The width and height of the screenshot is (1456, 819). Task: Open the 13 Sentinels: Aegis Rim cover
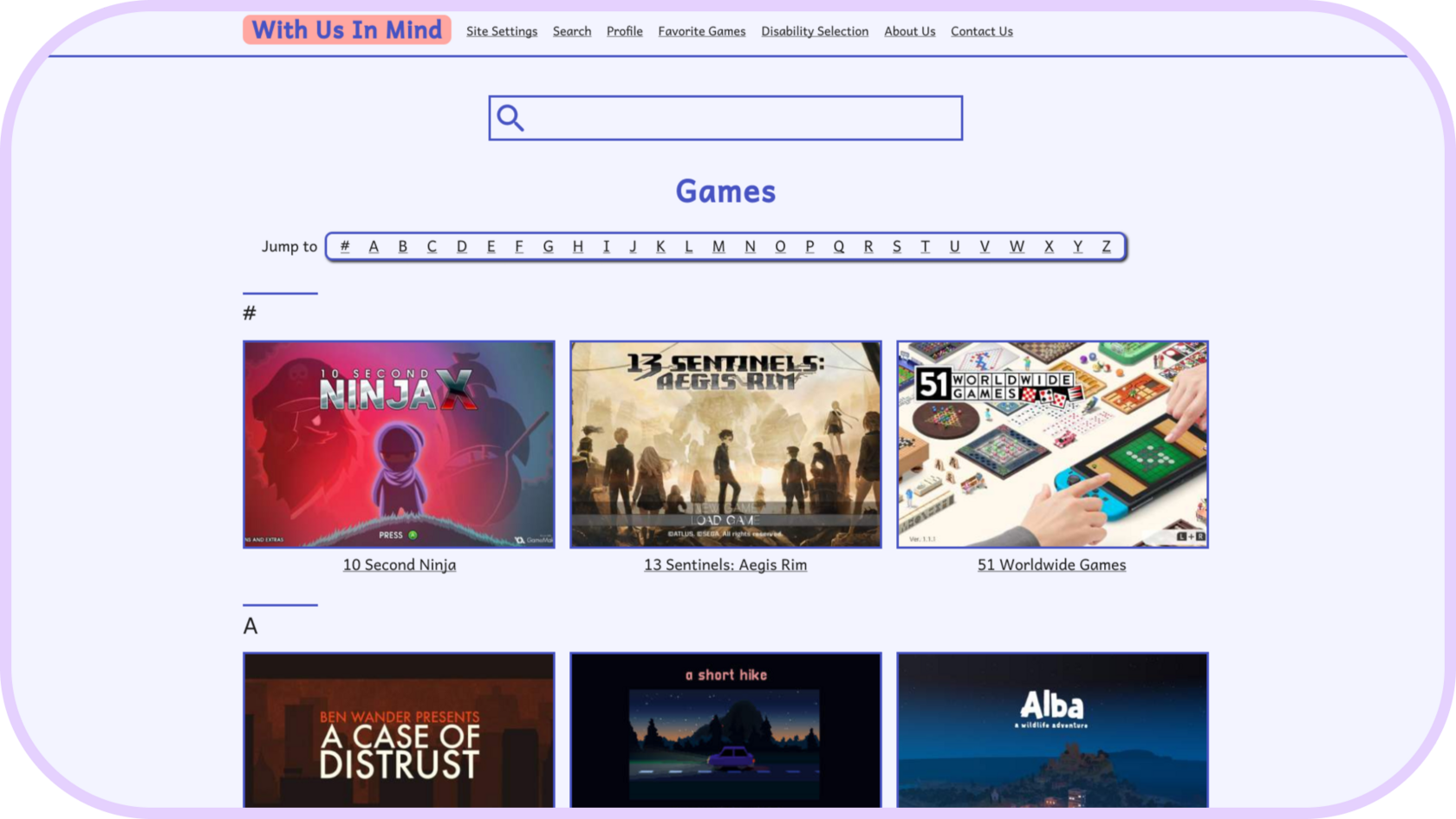point(725,444)
